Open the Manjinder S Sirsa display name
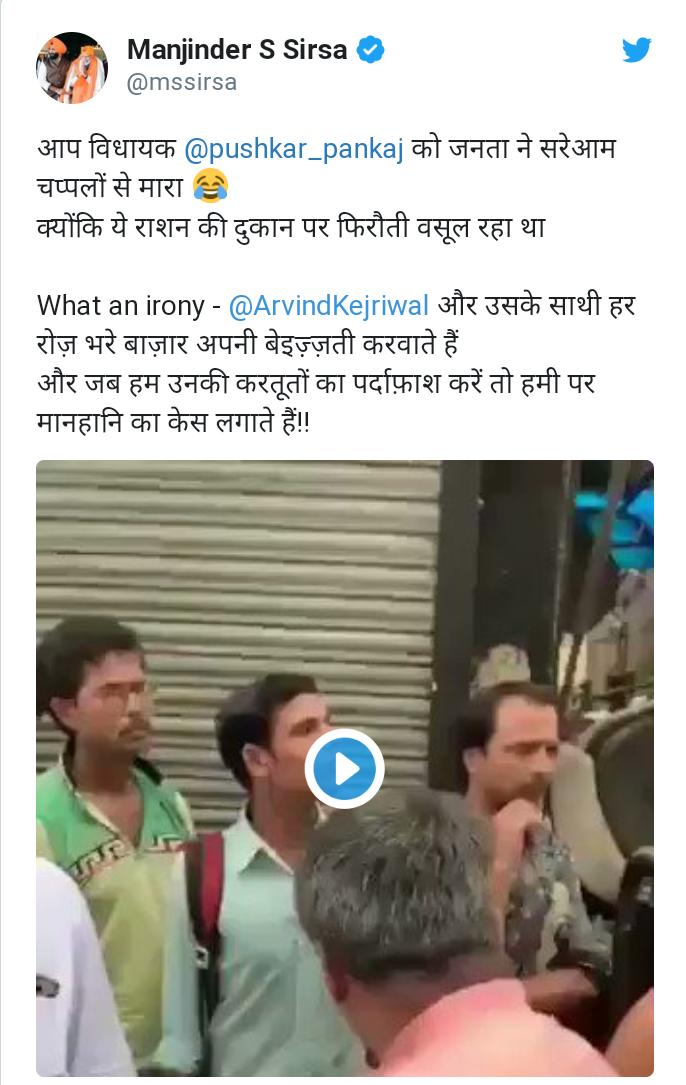This screenshot has width=686, height=1085. point(237,50)
